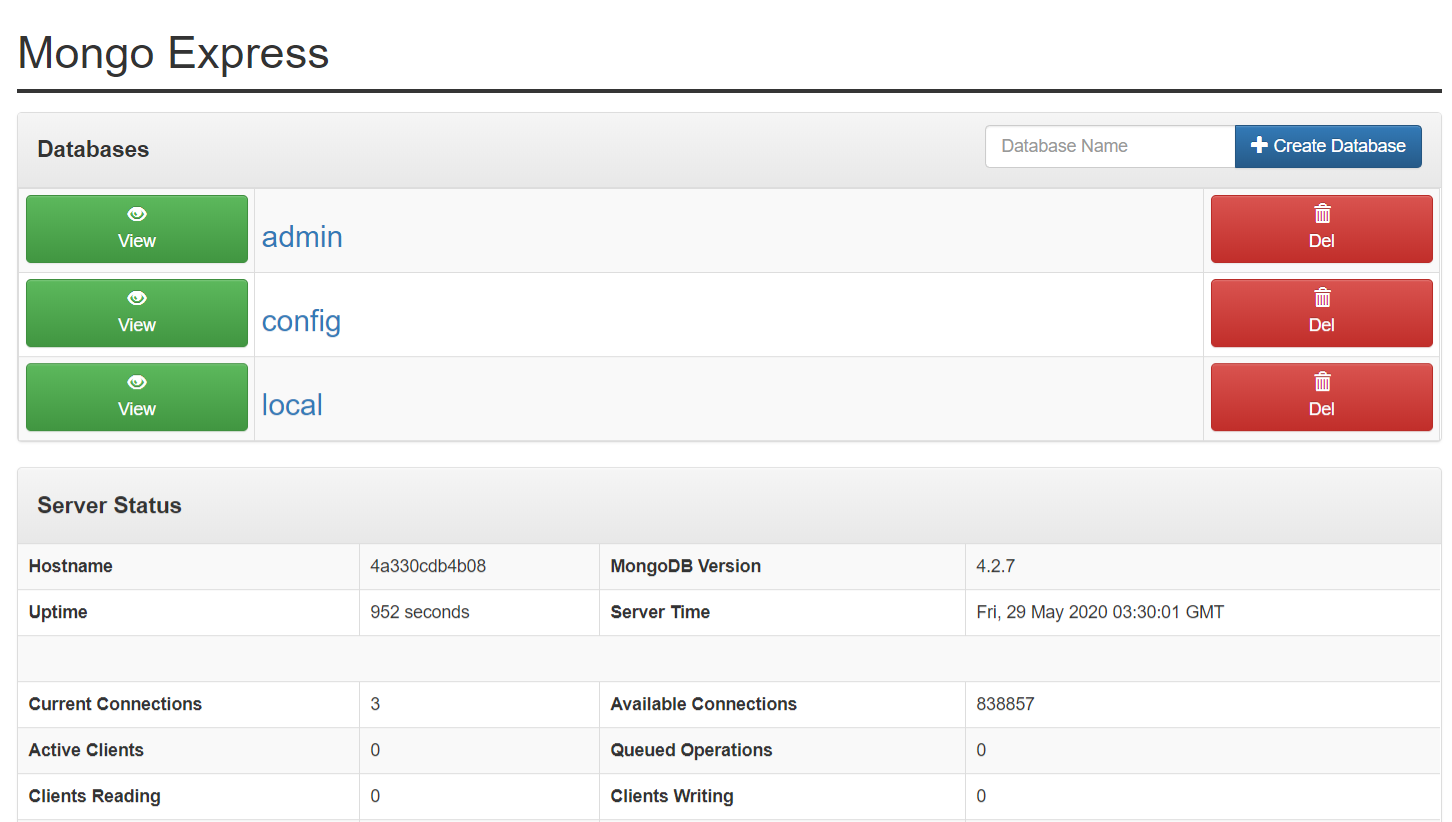Open the local database link
The height and width of the screenshot is (822, 1452).
click(292, 405)
